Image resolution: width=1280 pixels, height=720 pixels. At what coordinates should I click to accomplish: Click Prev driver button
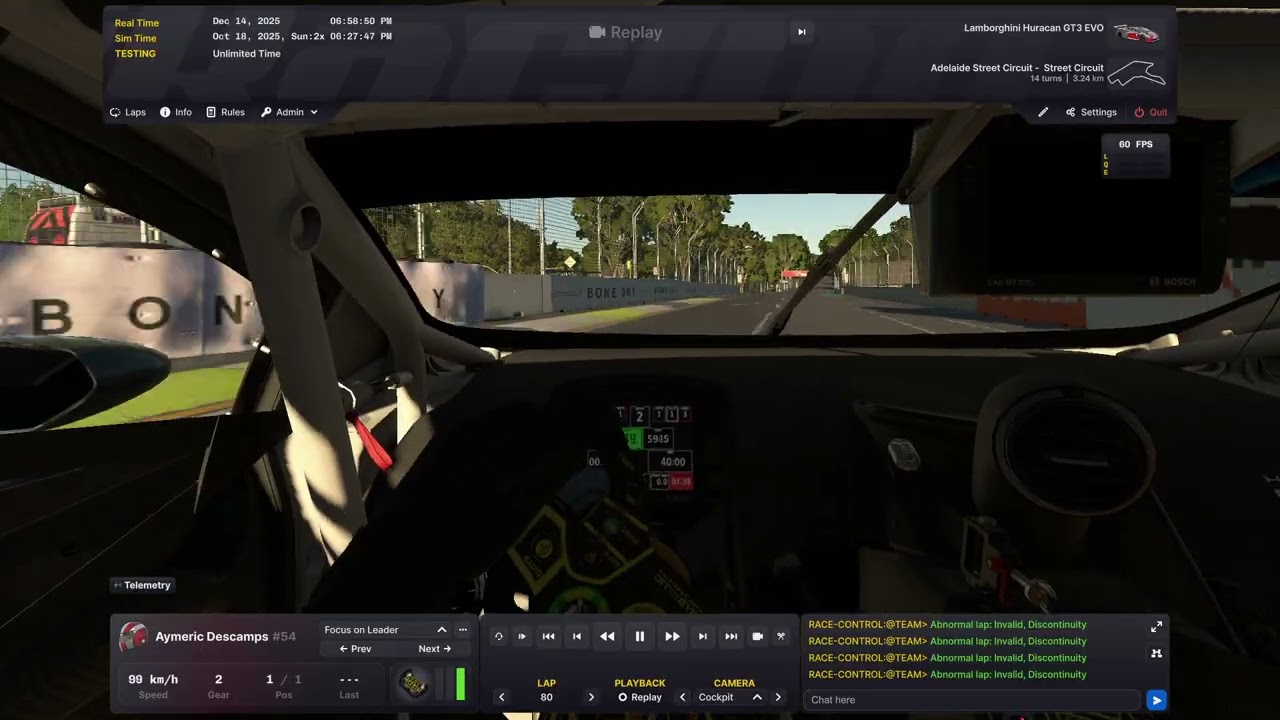355,649
